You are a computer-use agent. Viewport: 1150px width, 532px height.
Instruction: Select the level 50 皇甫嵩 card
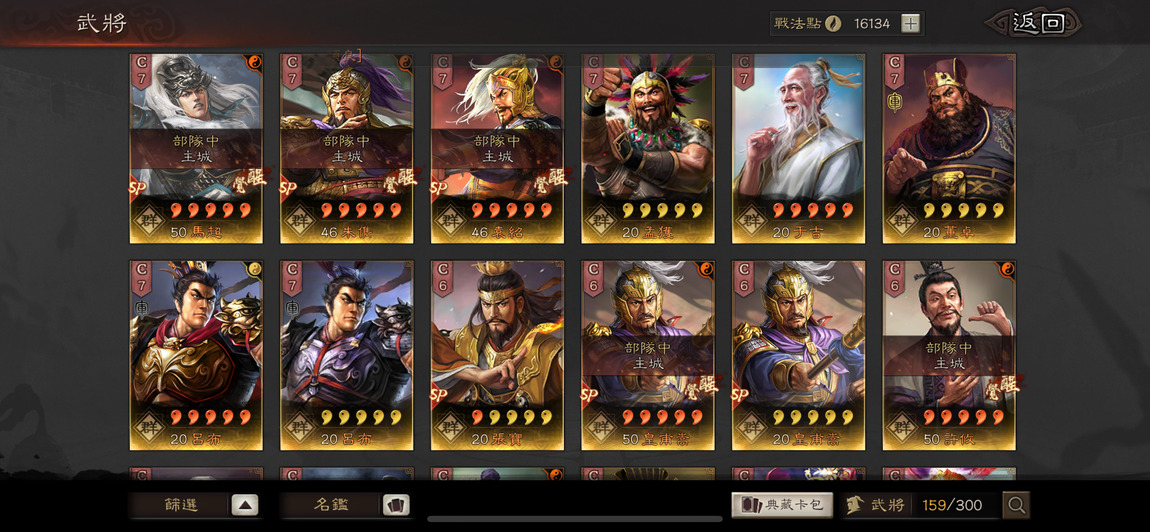tap(648, 355)
